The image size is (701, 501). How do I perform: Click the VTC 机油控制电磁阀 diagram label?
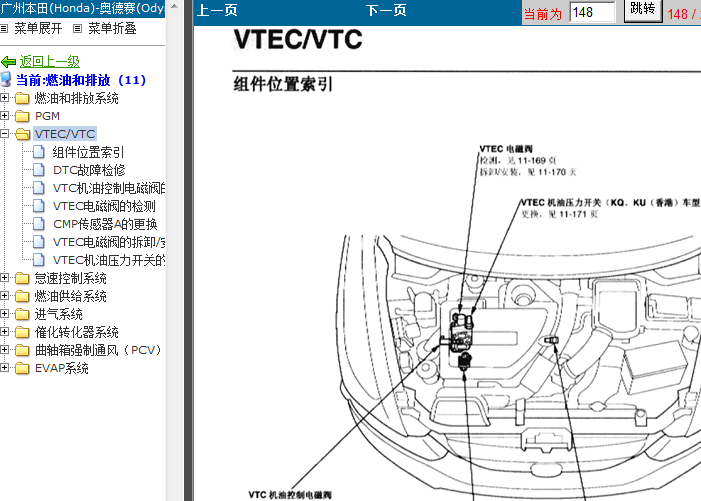pyautogui.click(x=290, y=495)
